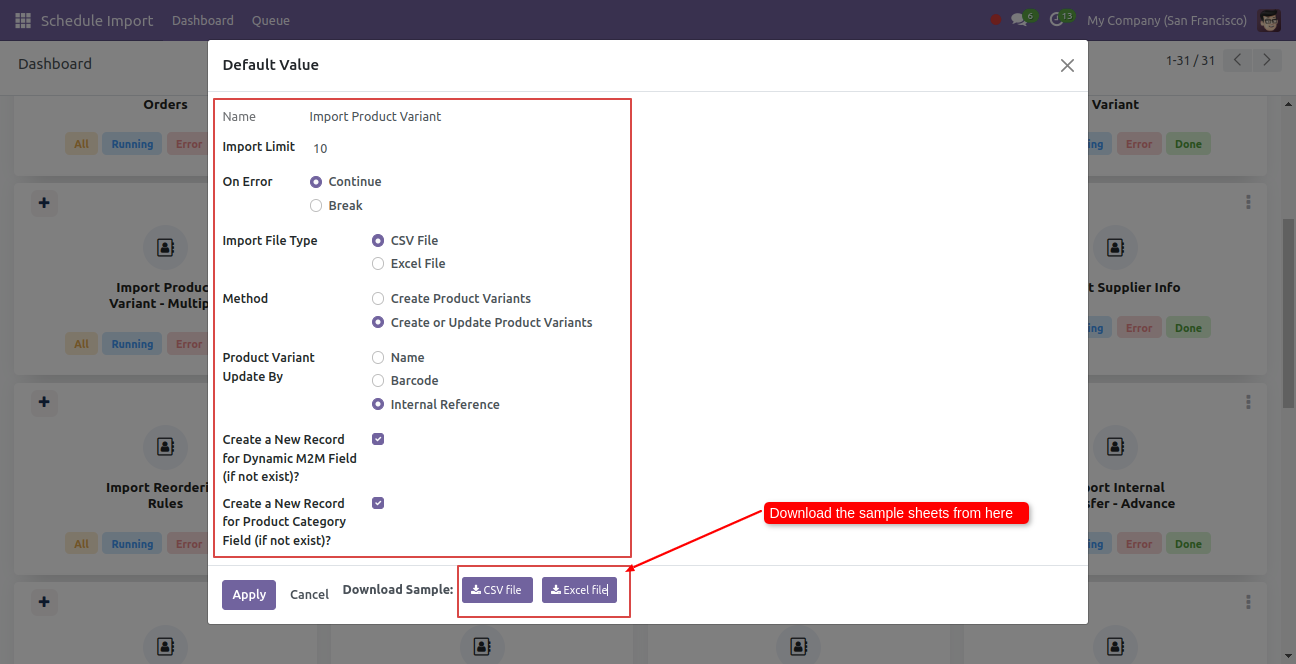Select Create Product Variants method
Viewport: 1296px width, 664px height.
[x=378, y=298]
